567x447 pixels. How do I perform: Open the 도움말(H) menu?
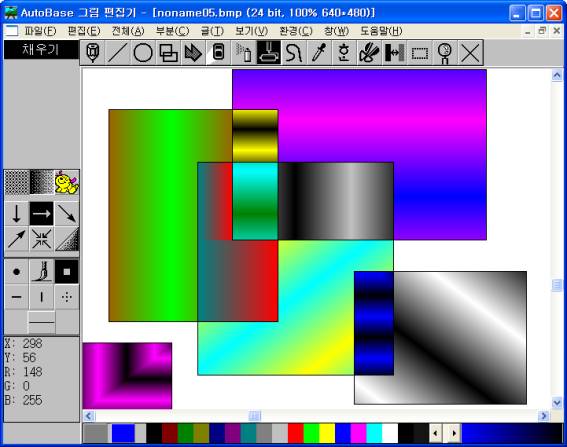pos(381,31)
